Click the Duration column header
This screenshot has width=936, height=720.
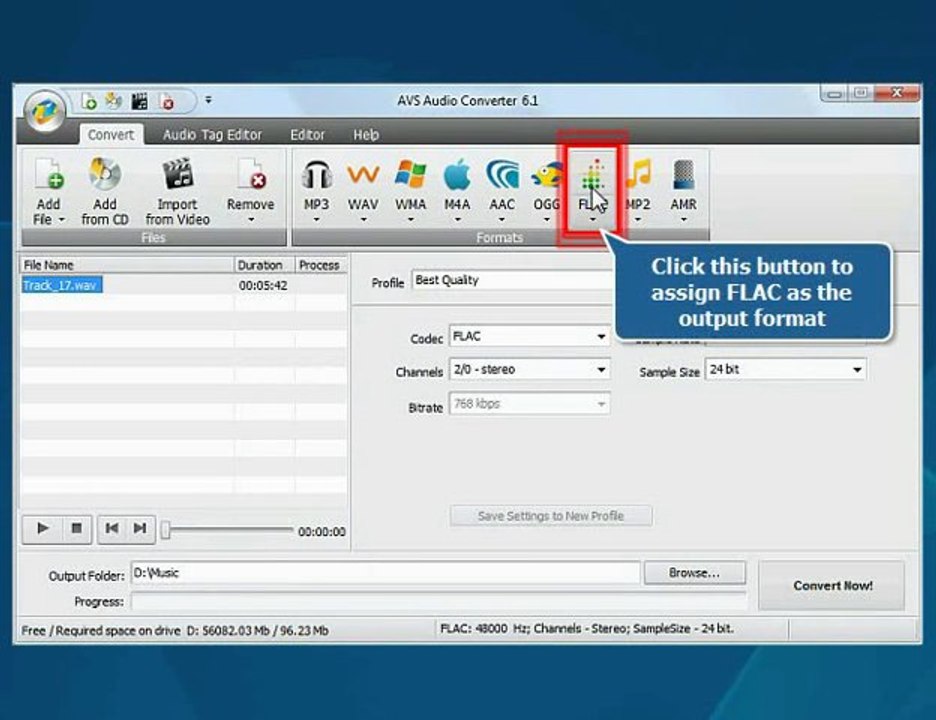(x=264, y=265)
